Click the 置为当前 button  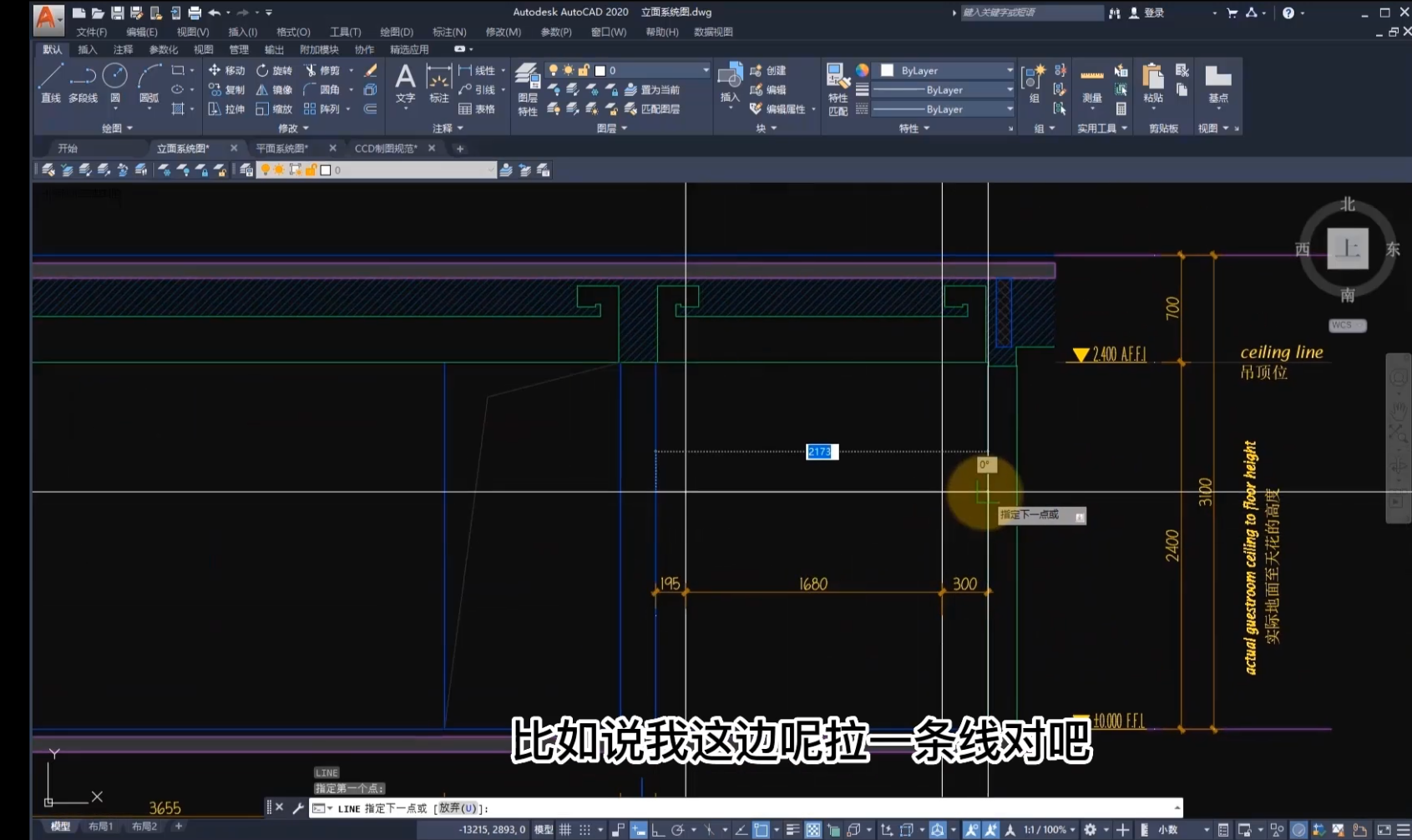pyautogui.click(x=652, y=89)
